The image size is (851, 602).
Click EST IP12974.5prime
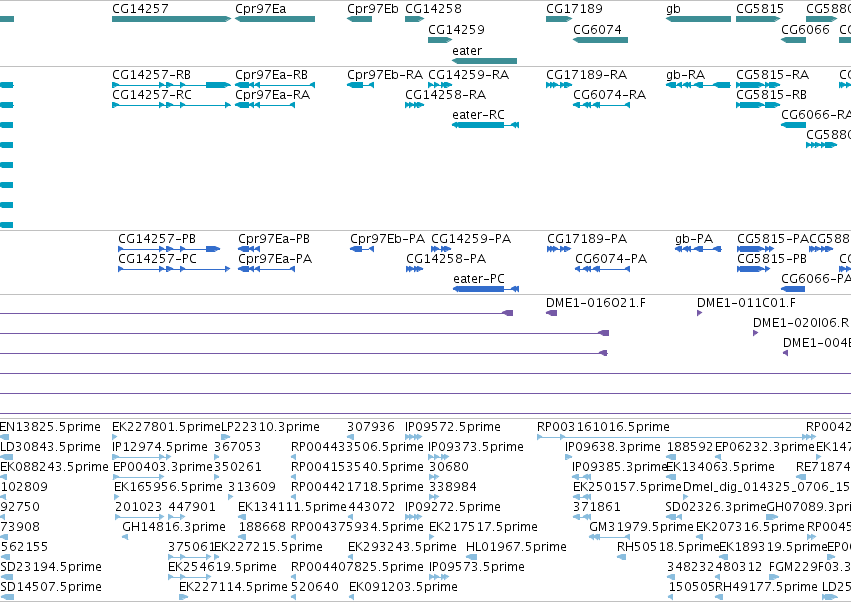pyautogui.click(x=142, y=457)
